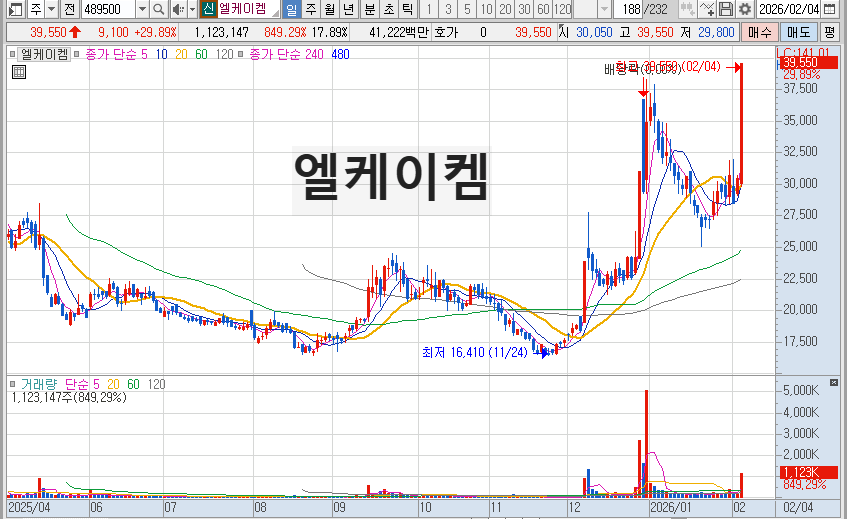Open the 주 market type dropdown arrow
847x519 pixels.
[x=51, y=9]
